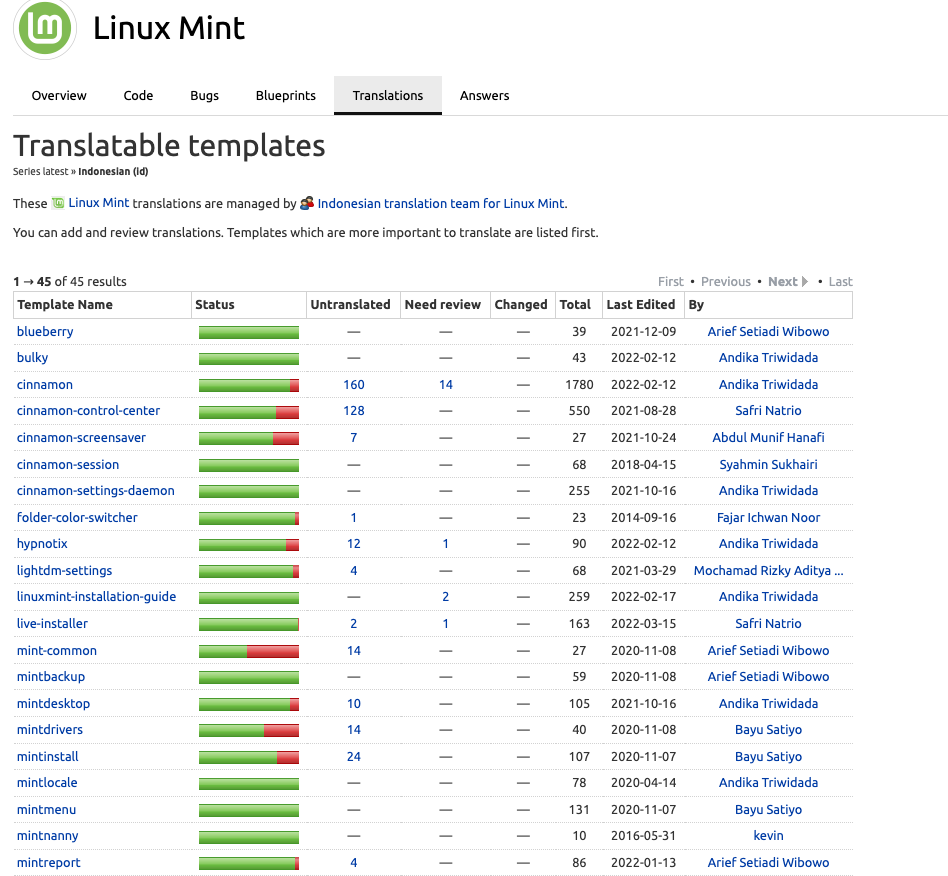Open Syahmin Sukhairi's profile
The width and height of the screenshot is (948, 876).
[768, 464]
